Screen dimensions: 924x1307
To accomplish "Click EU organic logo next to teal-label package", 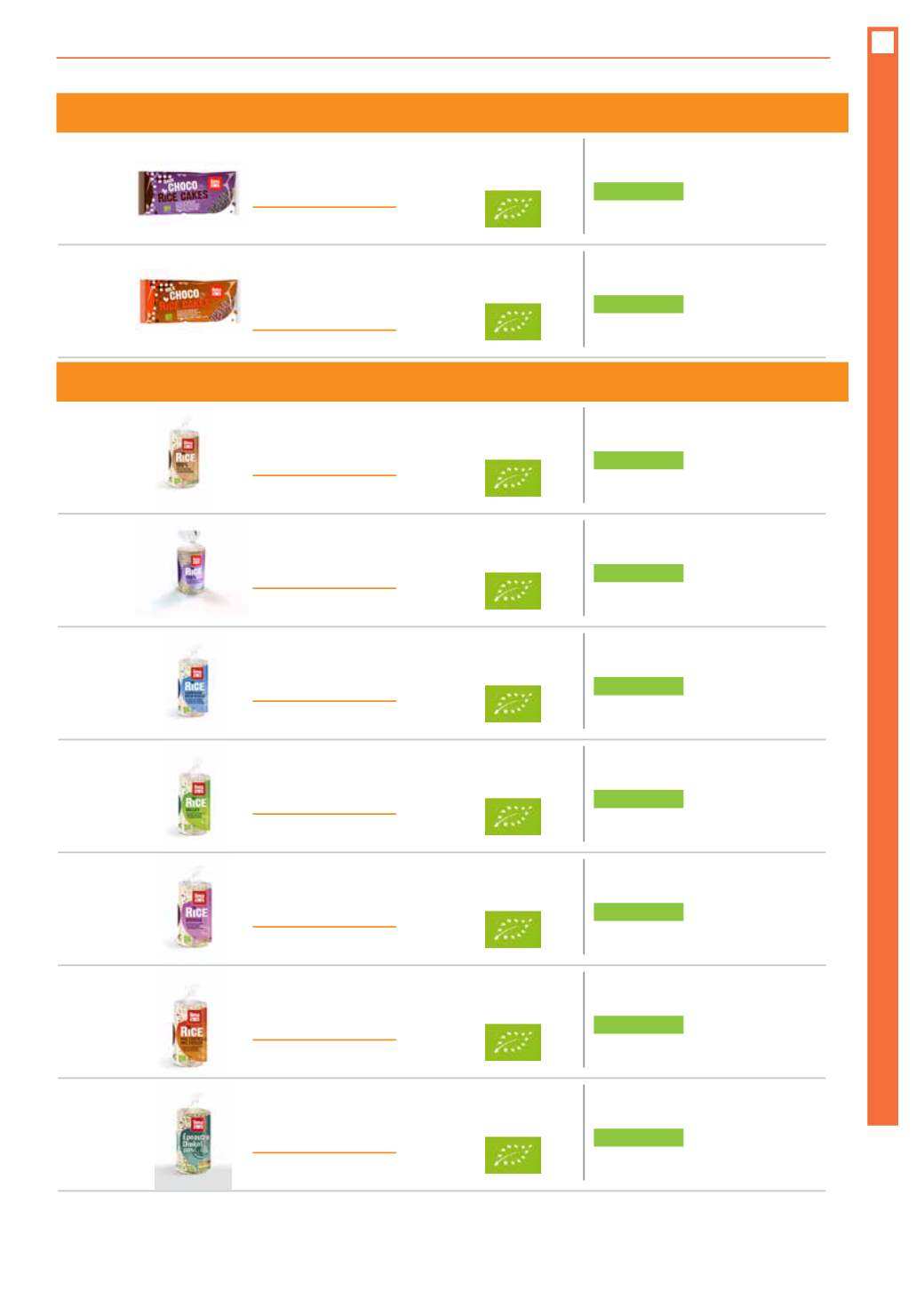I will pyautogui.click(x=513, y=1155).
